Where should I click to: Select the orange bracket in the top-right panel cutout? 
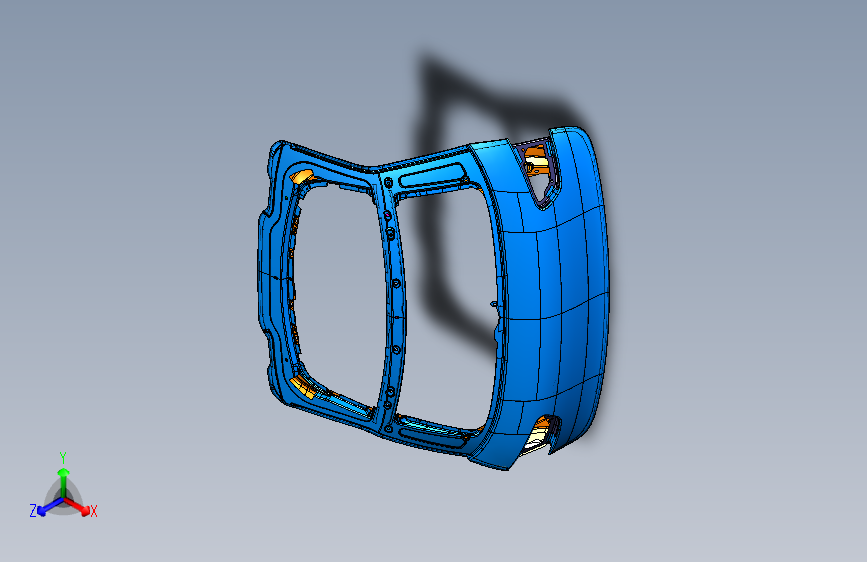(536, 161)
